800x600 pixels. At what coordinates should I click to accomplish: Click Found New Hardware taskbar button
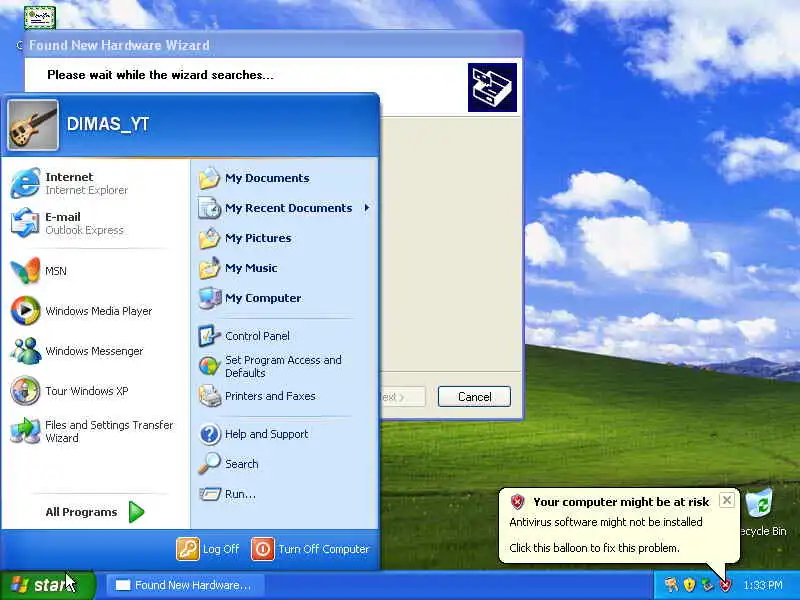[x=185, y=585]
